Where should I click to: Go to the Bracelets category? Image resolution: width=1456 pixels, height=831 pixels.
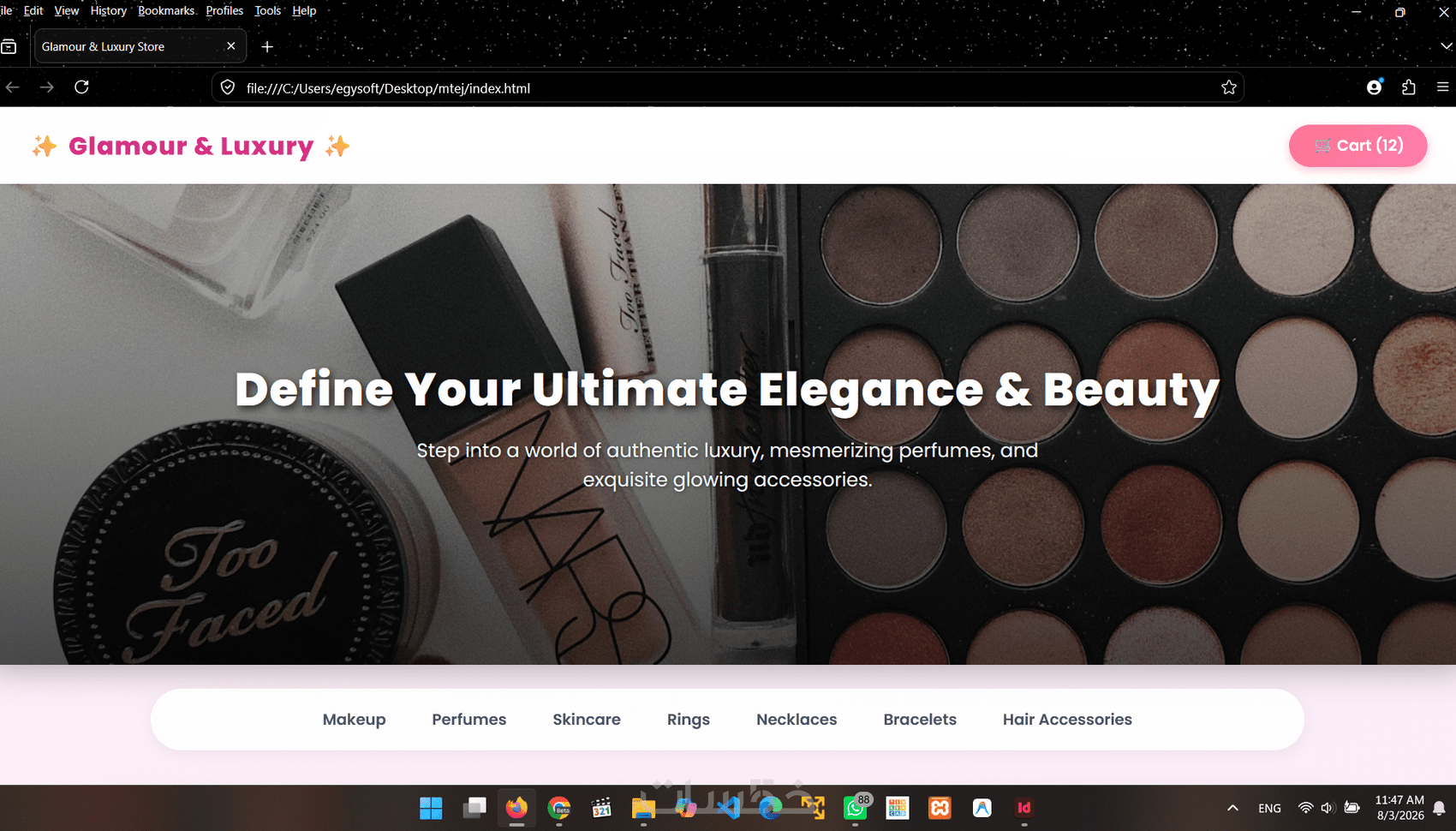pos(920,720)
